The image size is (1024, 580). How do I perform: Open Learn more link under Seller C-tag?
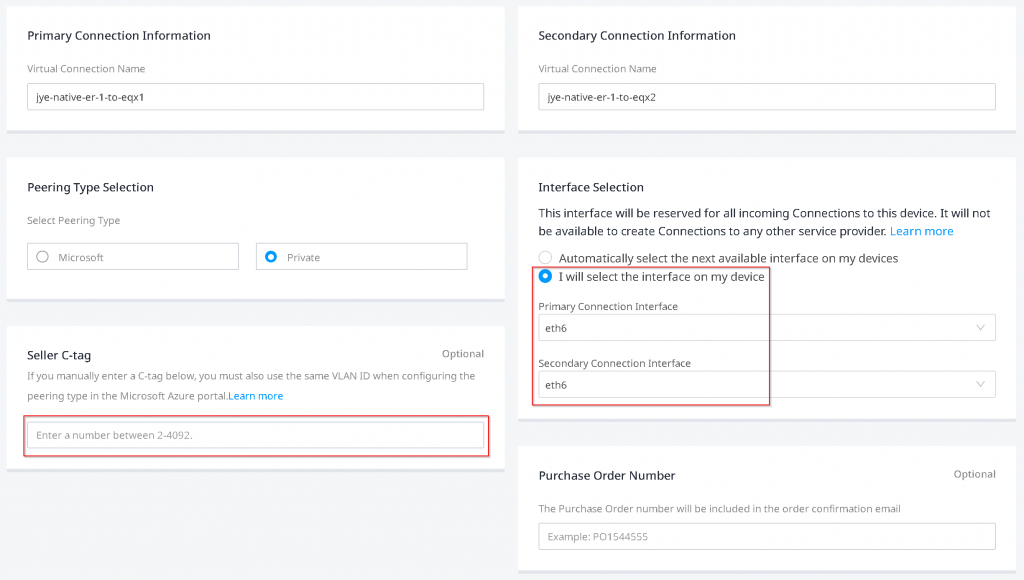coord(256,396)
